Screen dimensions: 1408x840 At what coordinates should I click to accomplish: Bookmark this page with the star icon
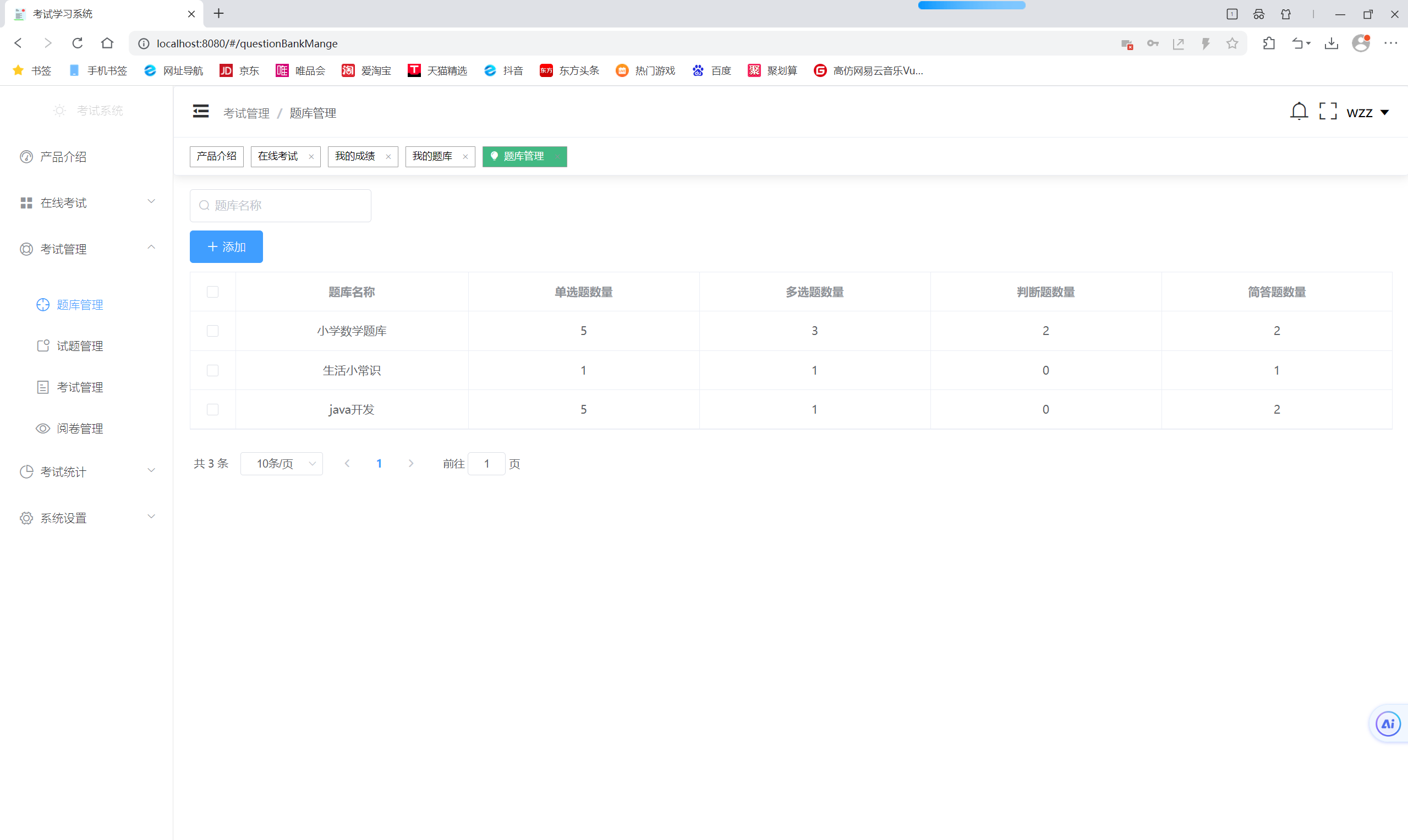coord(1232,43)
